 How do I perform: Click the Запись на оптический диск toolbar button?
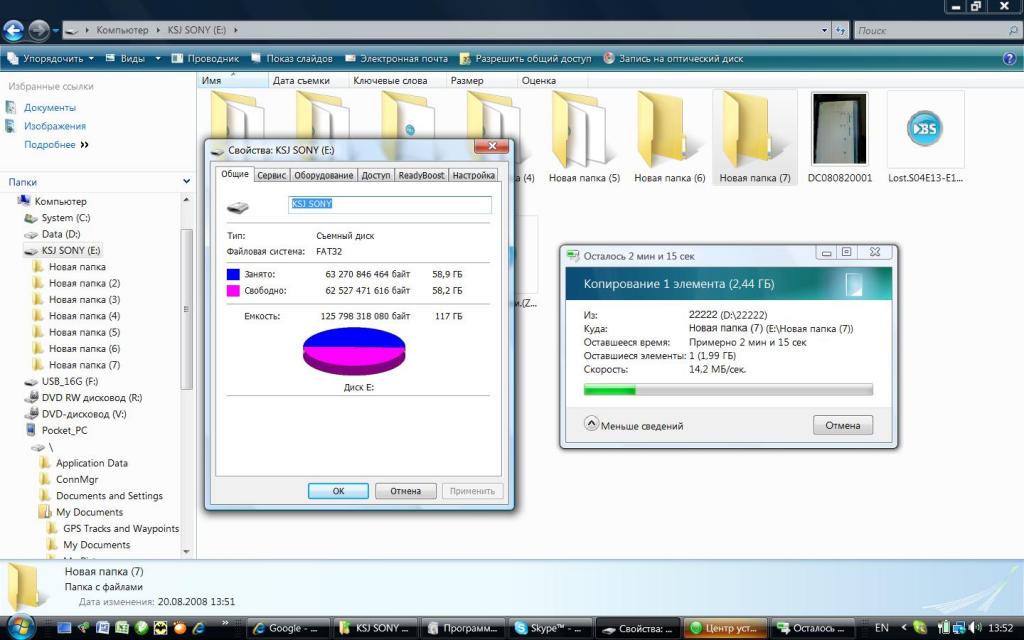click(x=673, y=59)
